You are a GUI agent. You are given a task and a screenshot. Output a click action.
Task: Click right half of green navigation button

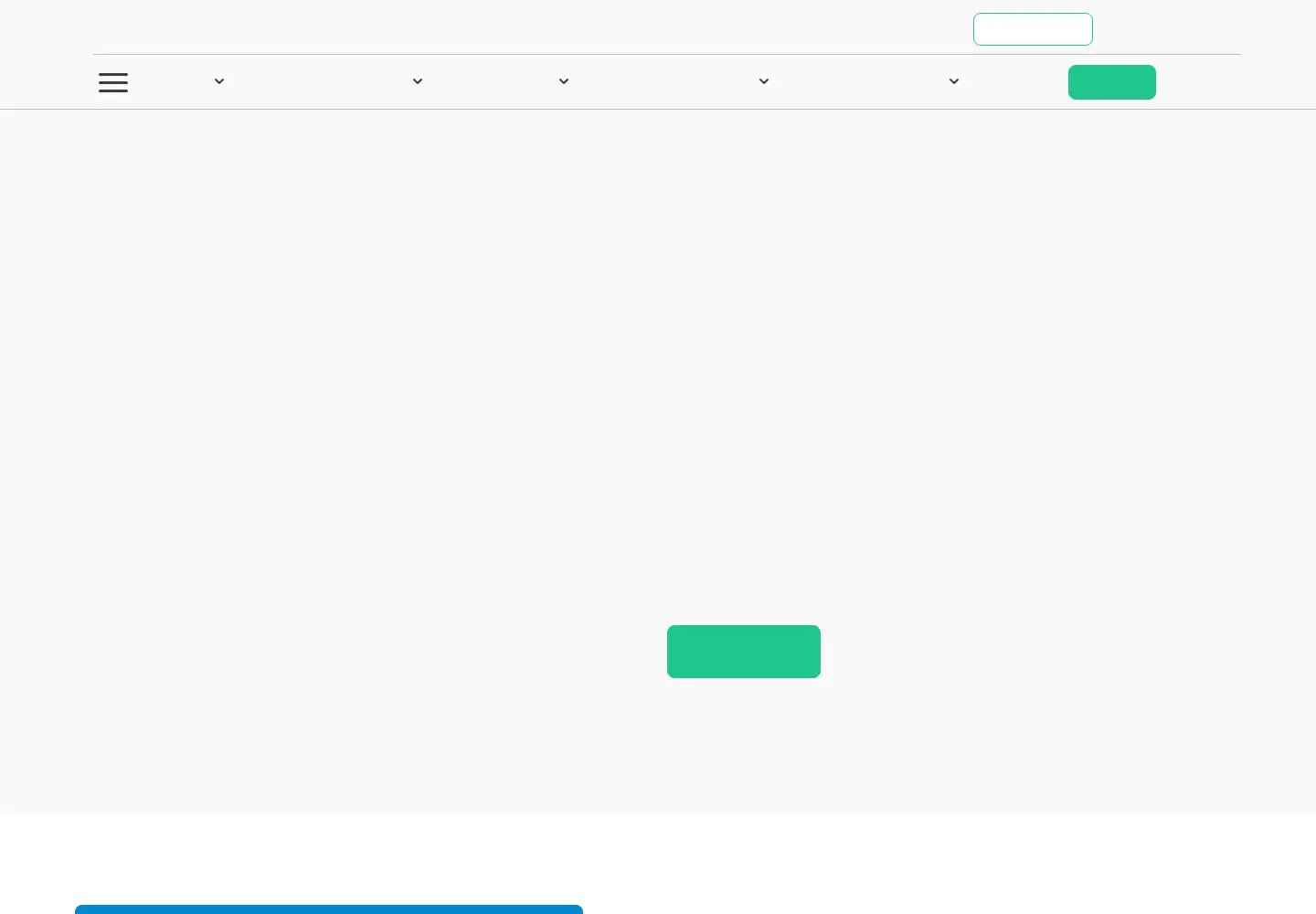pyautogui.click(x=1134, y=82)
